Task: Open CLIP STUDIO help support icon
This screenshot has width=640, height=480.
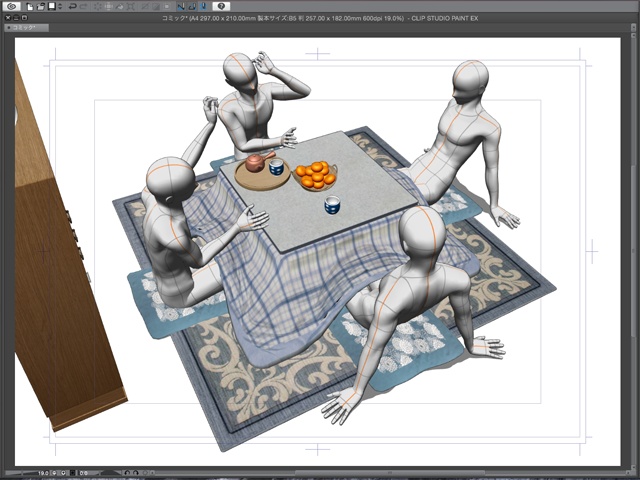Action: click(x=221, y=6)
